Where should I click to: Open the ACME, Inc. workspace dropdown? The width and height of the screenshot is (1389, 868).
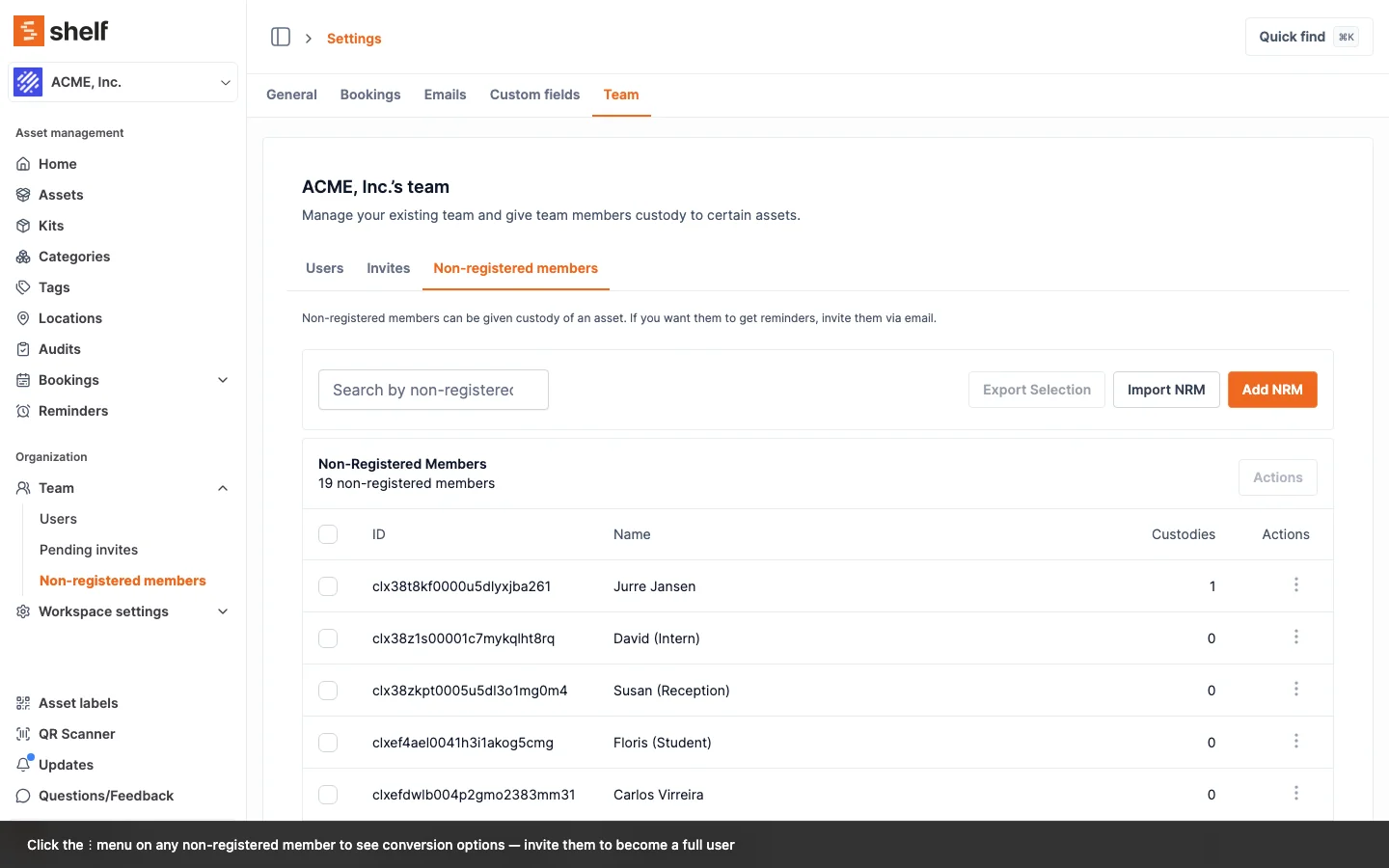coord(123,82)
